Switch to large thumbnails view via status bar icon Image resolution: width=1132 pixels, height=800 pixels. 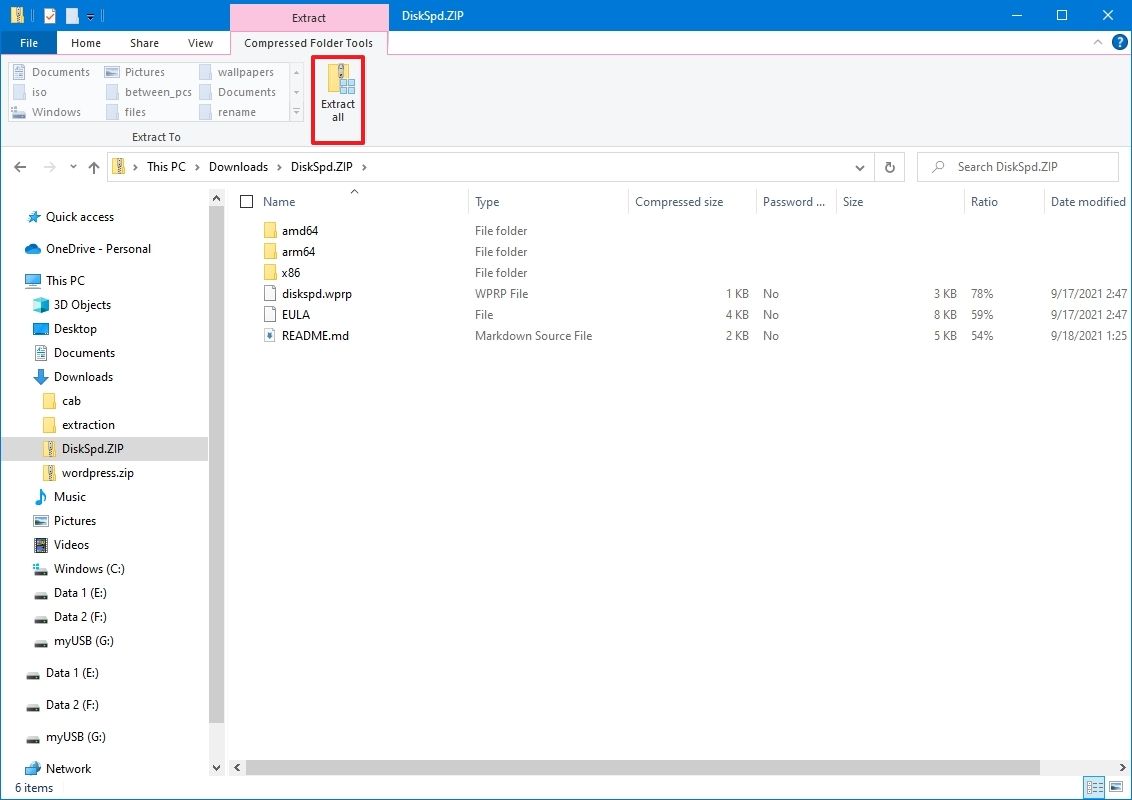1114,787
